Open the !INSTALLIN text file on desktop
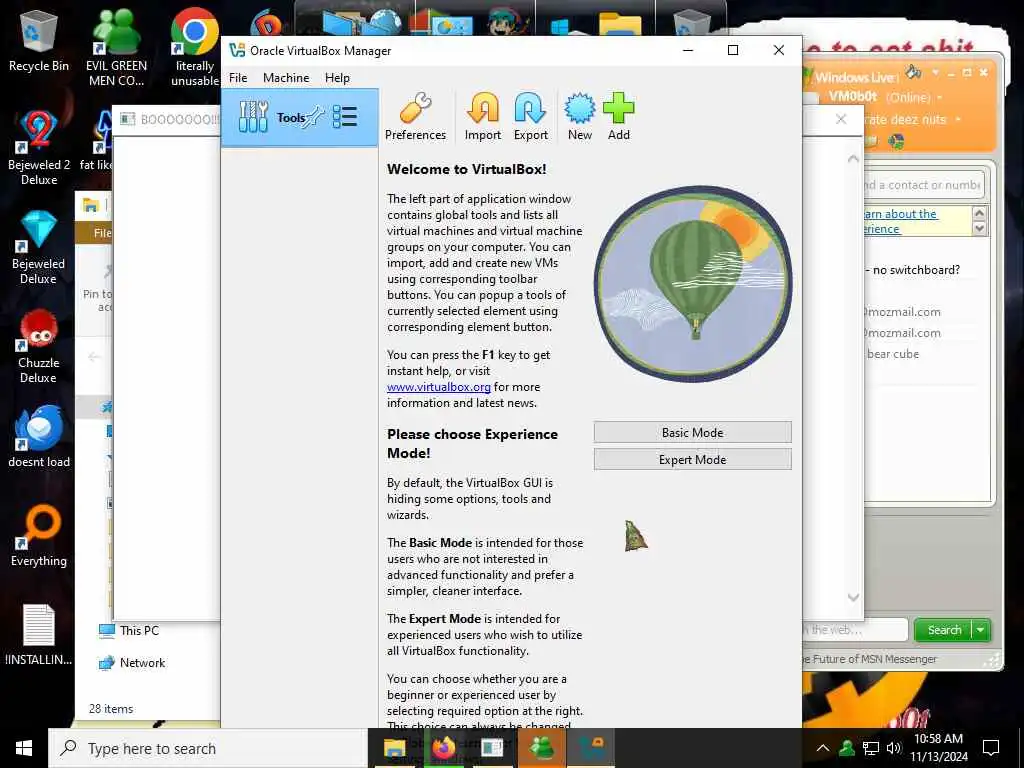 point(39,635)
